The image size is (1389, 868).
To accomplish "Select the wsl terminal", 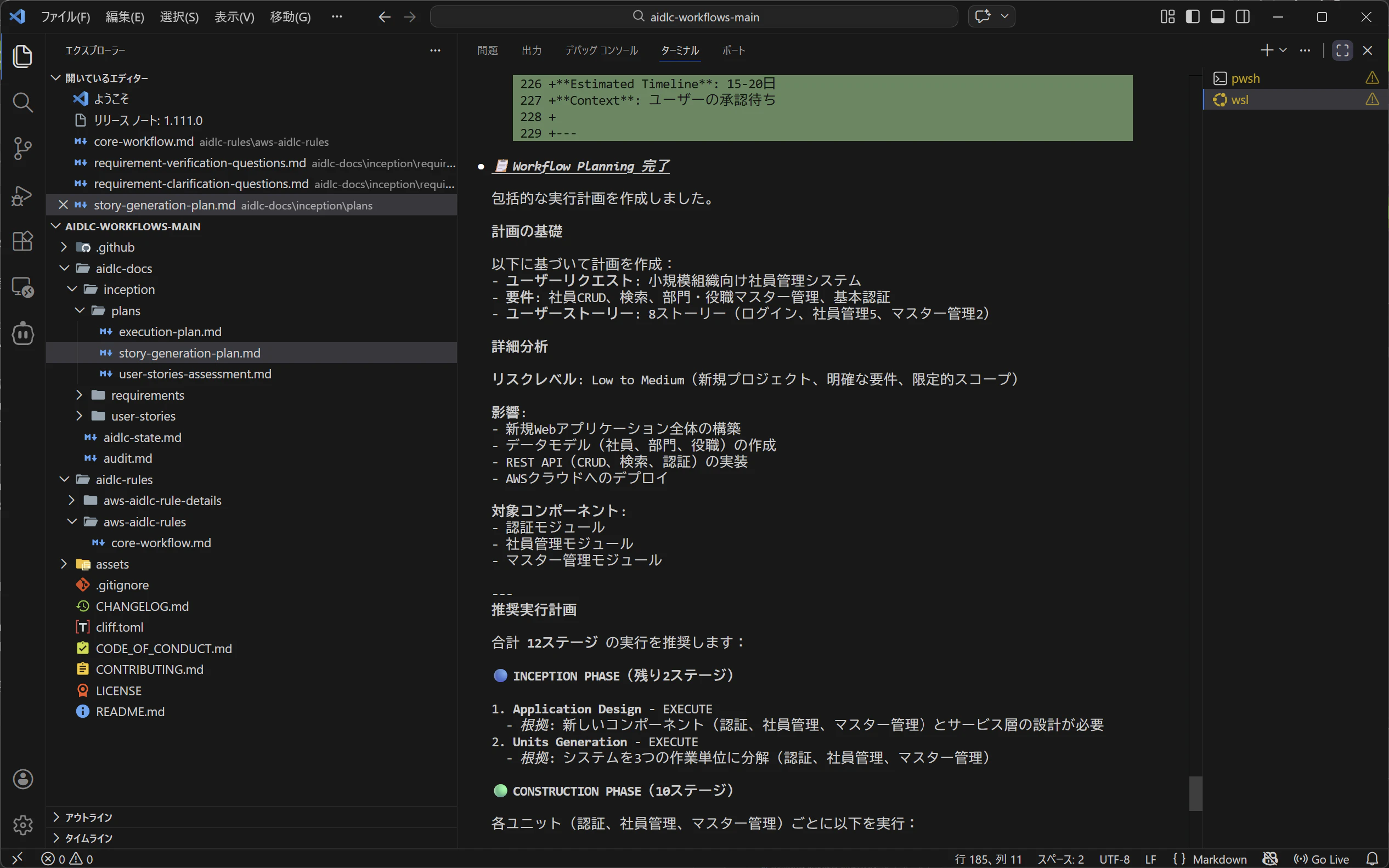I will tap(1294, 99).
